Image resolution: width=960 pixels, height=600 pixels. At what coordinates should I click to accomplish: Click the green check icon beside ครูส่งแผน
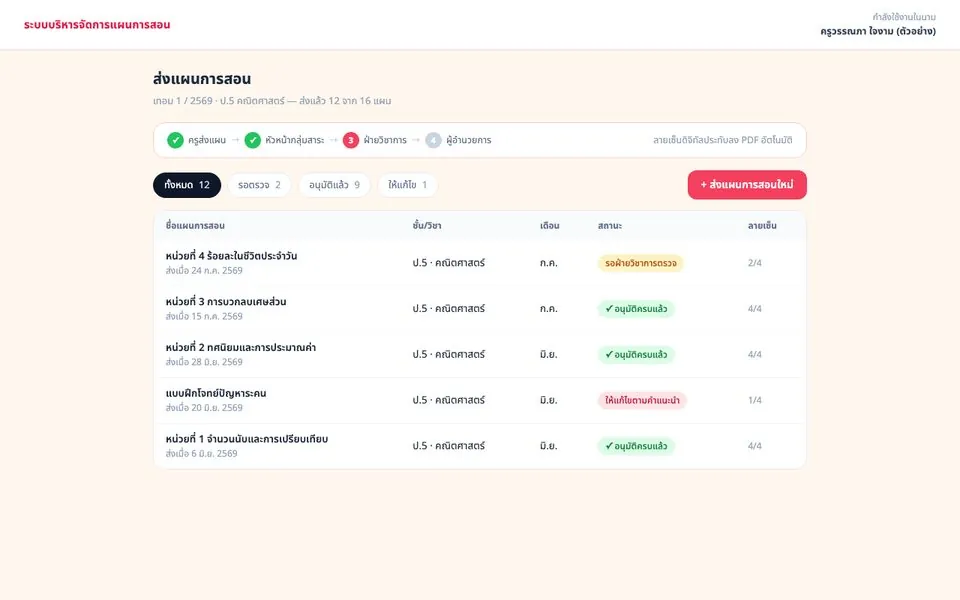tap(175, 140)
